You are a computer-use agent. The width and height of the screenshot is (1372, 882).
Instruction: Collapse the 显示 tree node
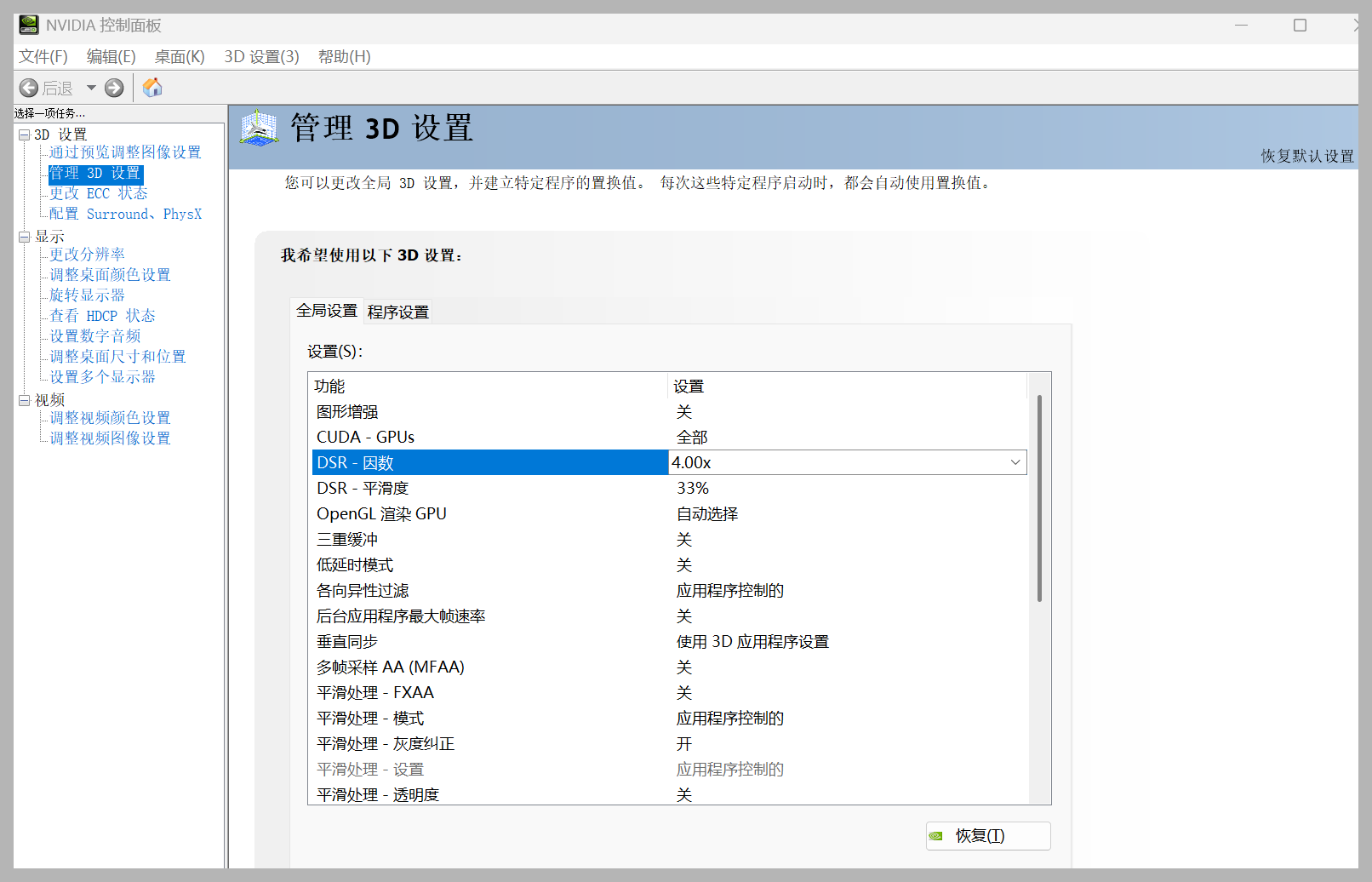point(25,237)
